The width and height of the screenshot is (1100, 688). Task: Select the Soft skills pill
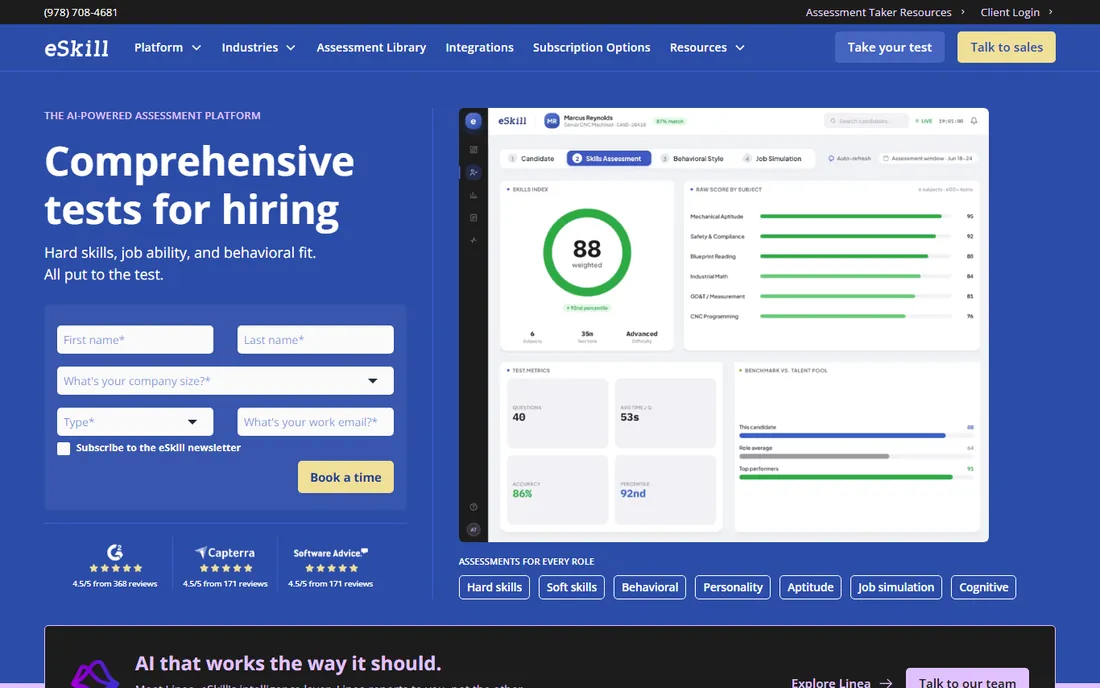(x=572, y=587)
